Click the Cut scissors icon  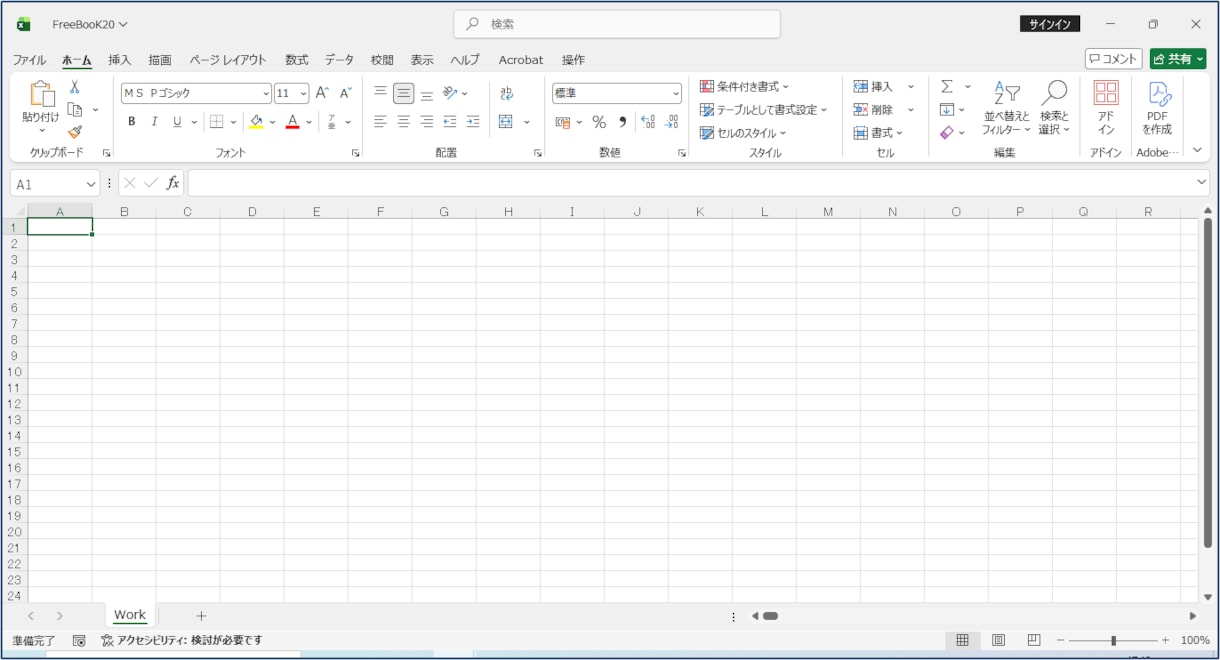click(x=75, y=87)
